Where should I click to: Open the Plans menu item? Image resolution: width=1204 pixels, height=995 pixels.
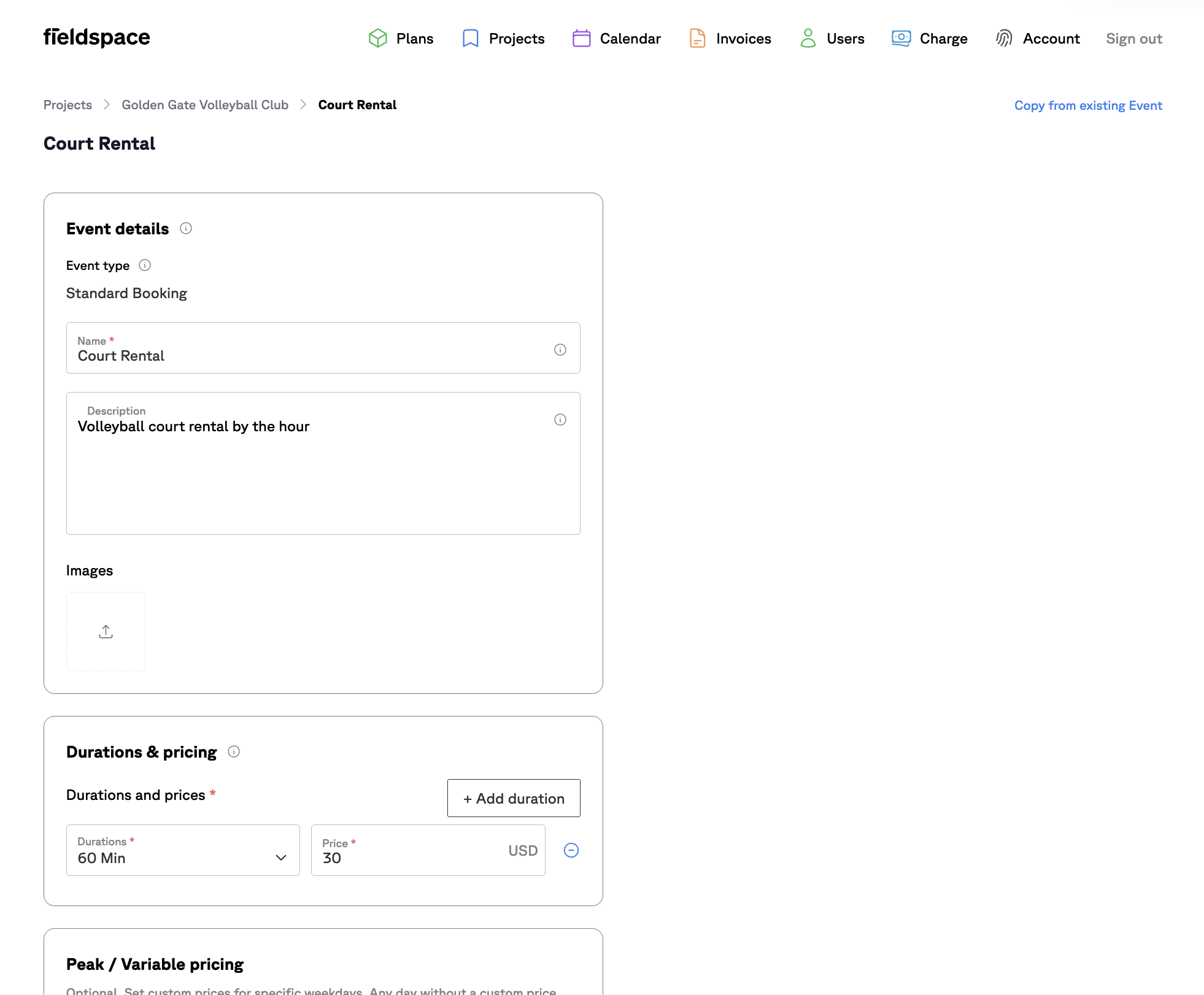[415, 39]
